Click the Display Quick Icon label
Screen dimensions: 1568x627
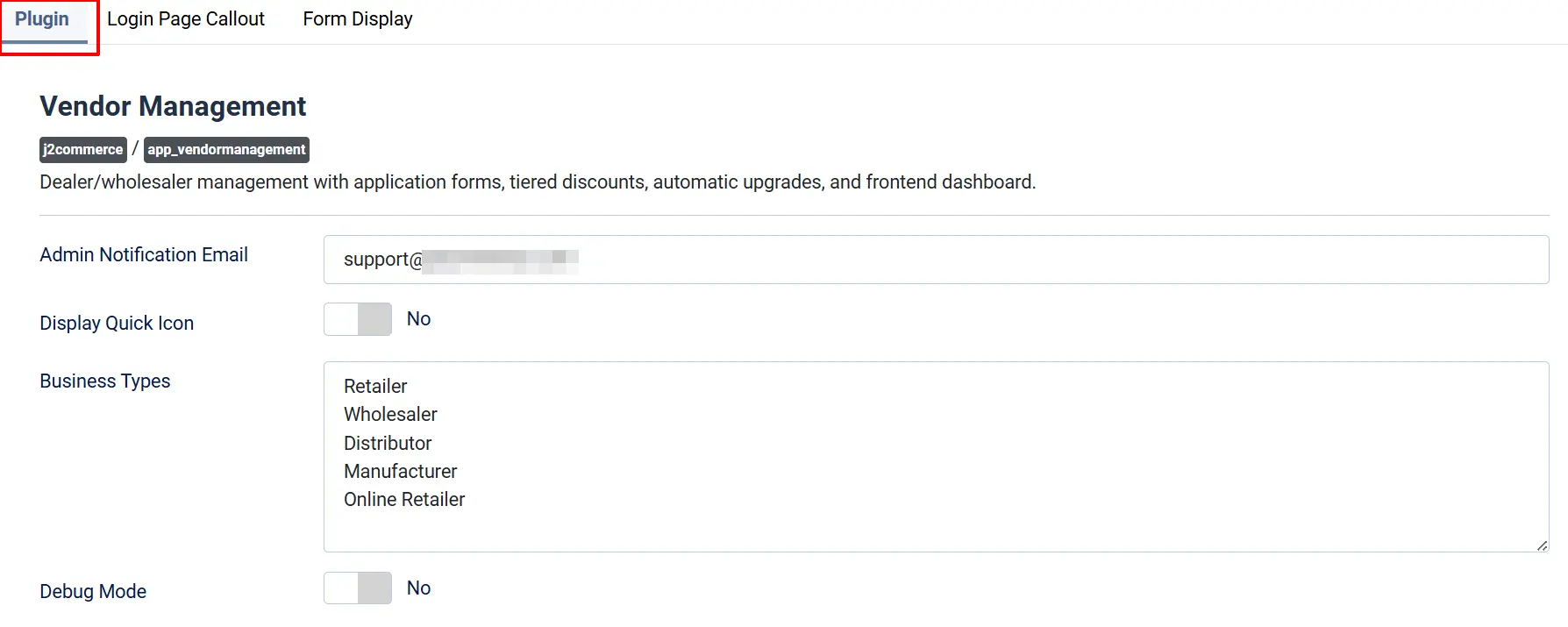[x=117, y=324]
